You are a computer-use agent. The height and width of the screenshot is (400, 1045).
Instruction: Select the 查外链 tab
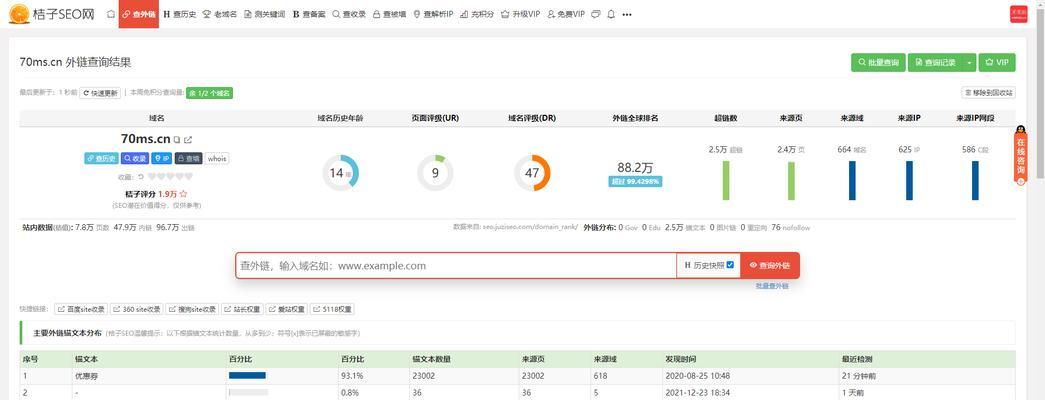tap(139, 14)
